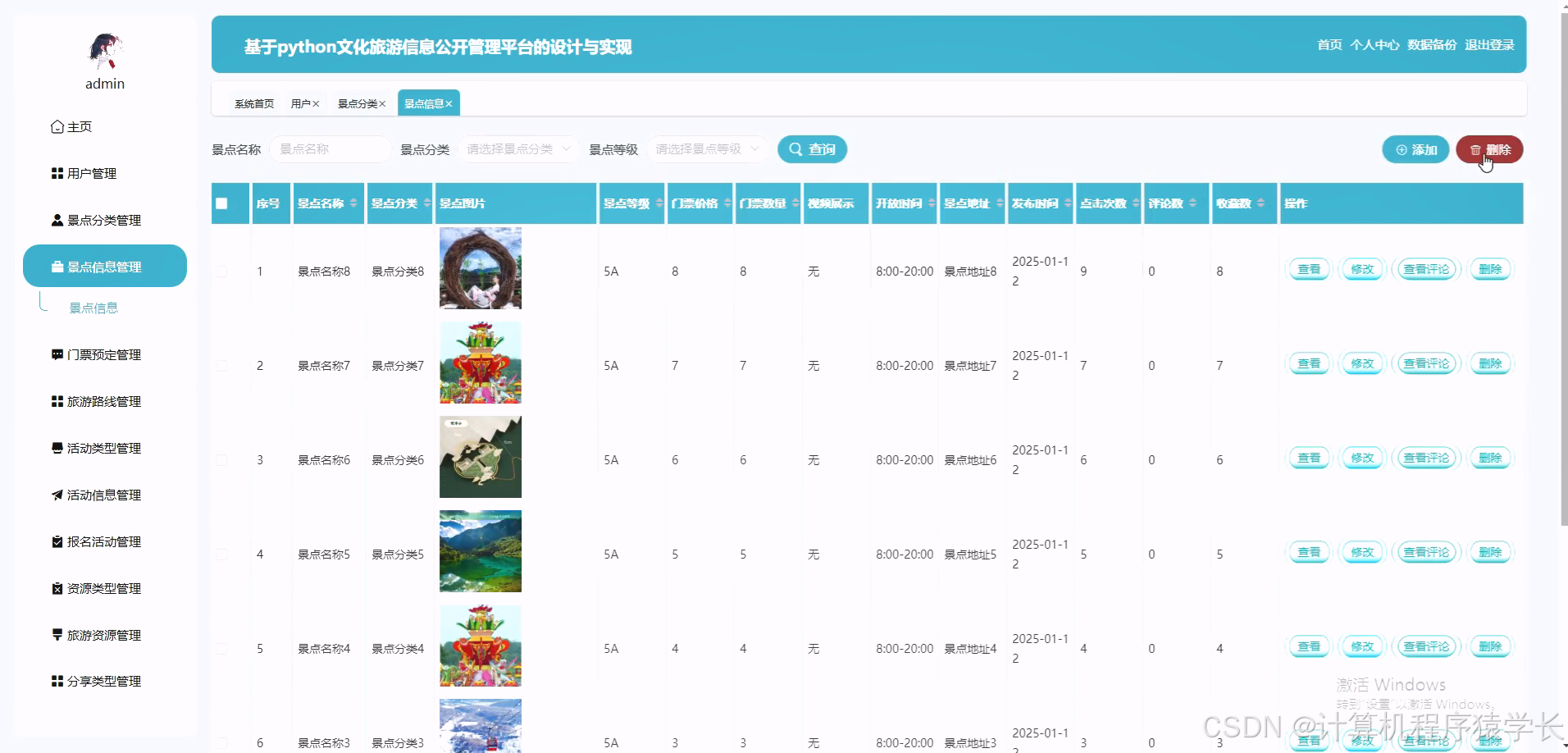Switch to the 系统首页 tab
The image size is (1568, 753).
[254, 104]
